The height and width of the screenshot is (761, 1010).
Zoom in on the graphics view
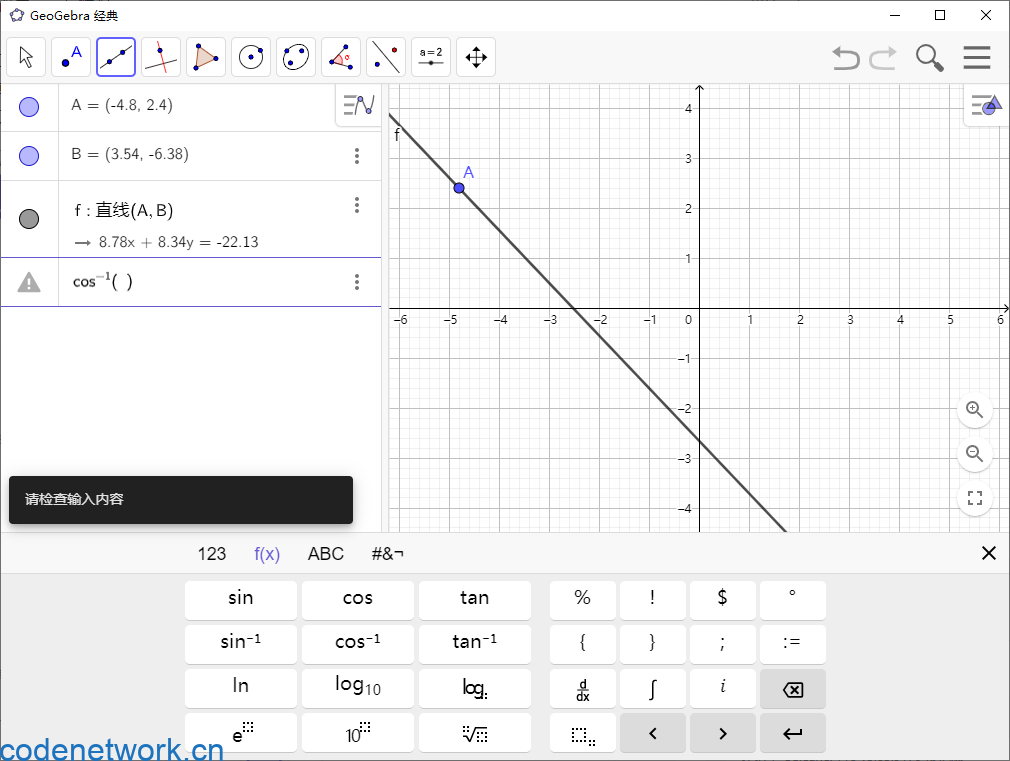(x=975, y=410)
